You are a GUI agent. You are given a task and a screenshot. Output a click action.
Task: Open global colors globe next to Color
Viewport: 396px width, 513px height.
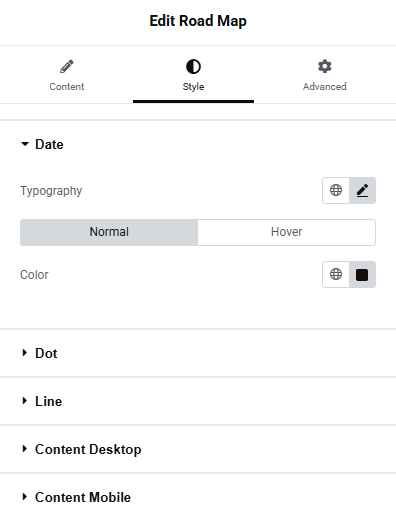pyautogui.click(x=336, y=274)
